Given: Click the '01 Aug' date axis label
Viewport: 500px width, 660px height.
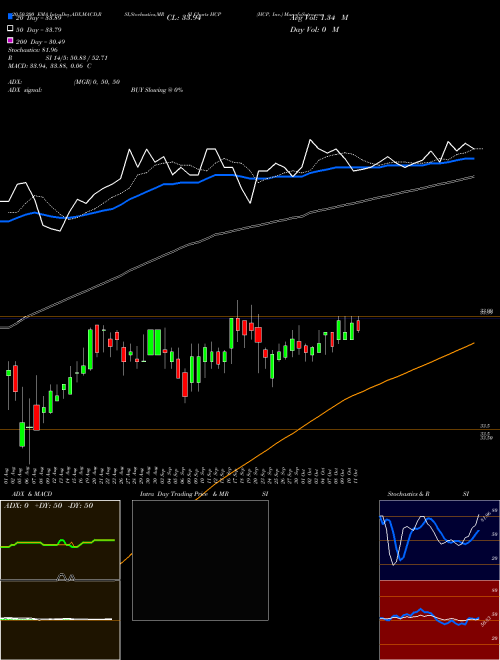Looking at the screenshot, I should click(x=8, y=476).
